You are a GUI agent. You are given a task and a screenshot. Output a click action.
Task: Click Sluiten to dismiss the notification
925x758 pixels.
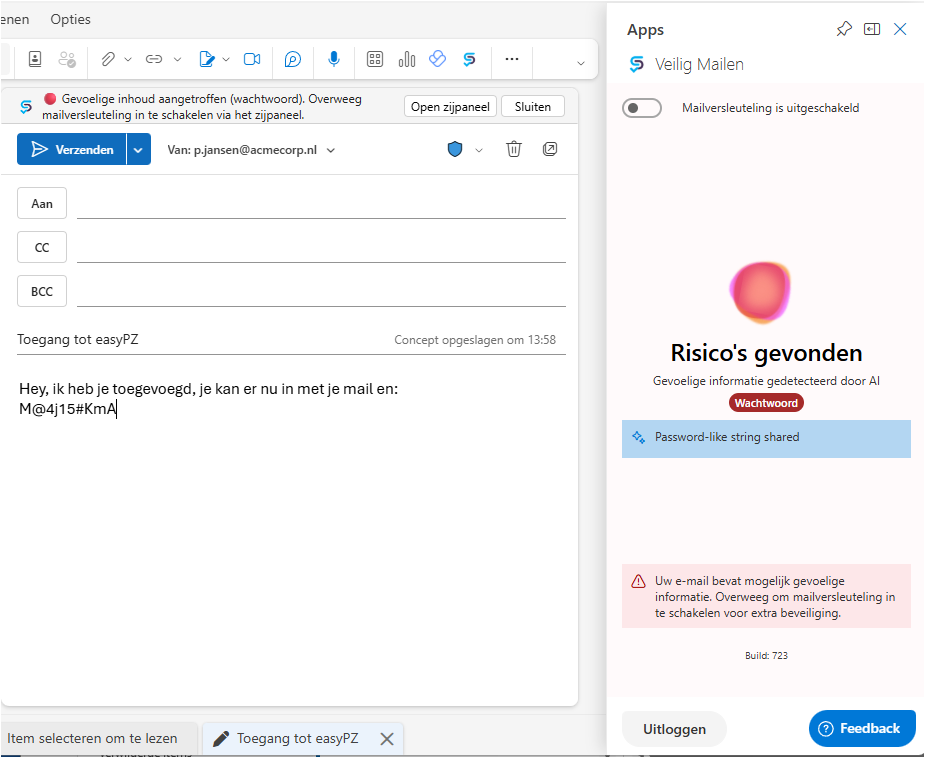coord(533,107)
